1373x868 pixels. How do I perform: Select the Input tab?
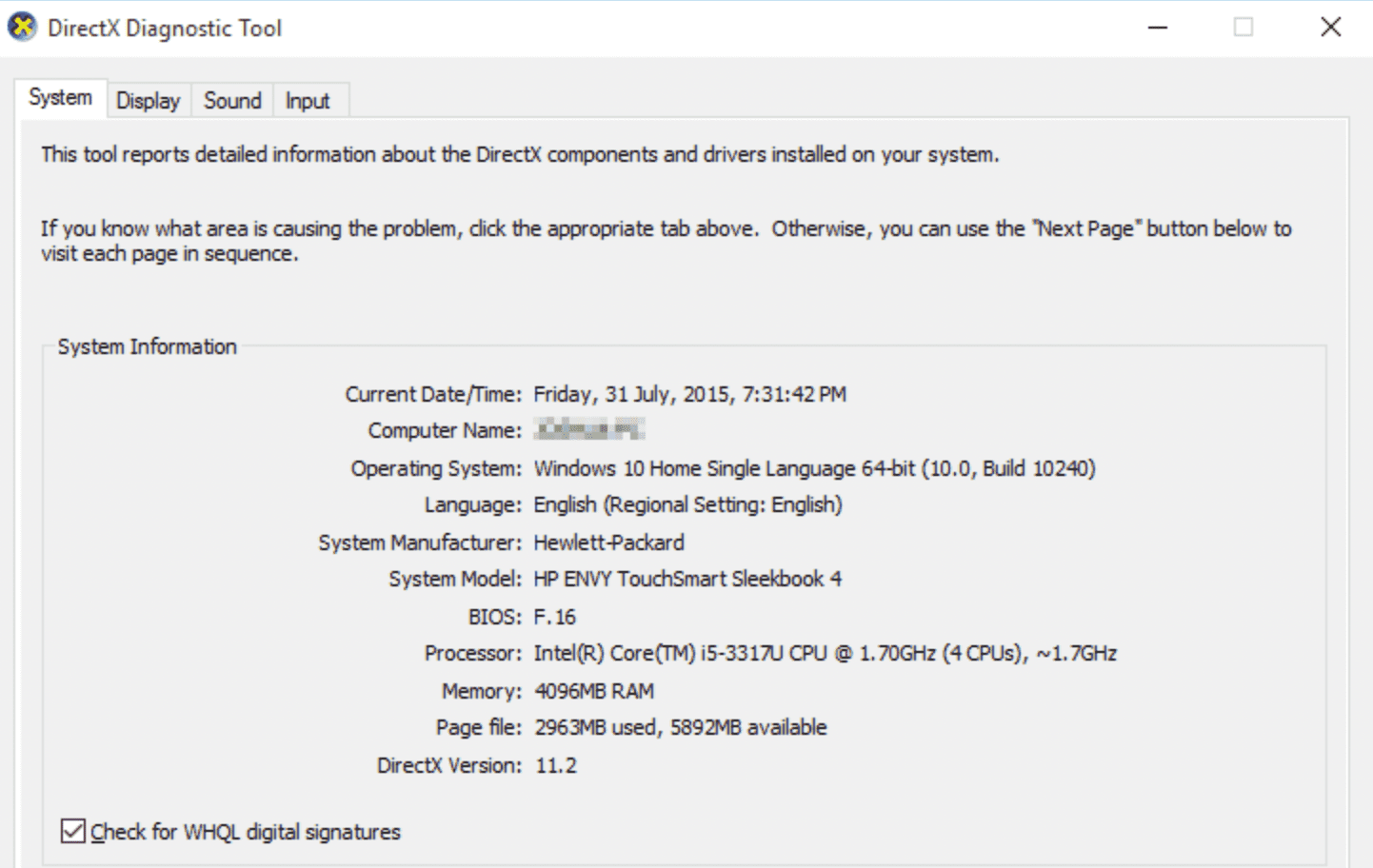(308, 101)
